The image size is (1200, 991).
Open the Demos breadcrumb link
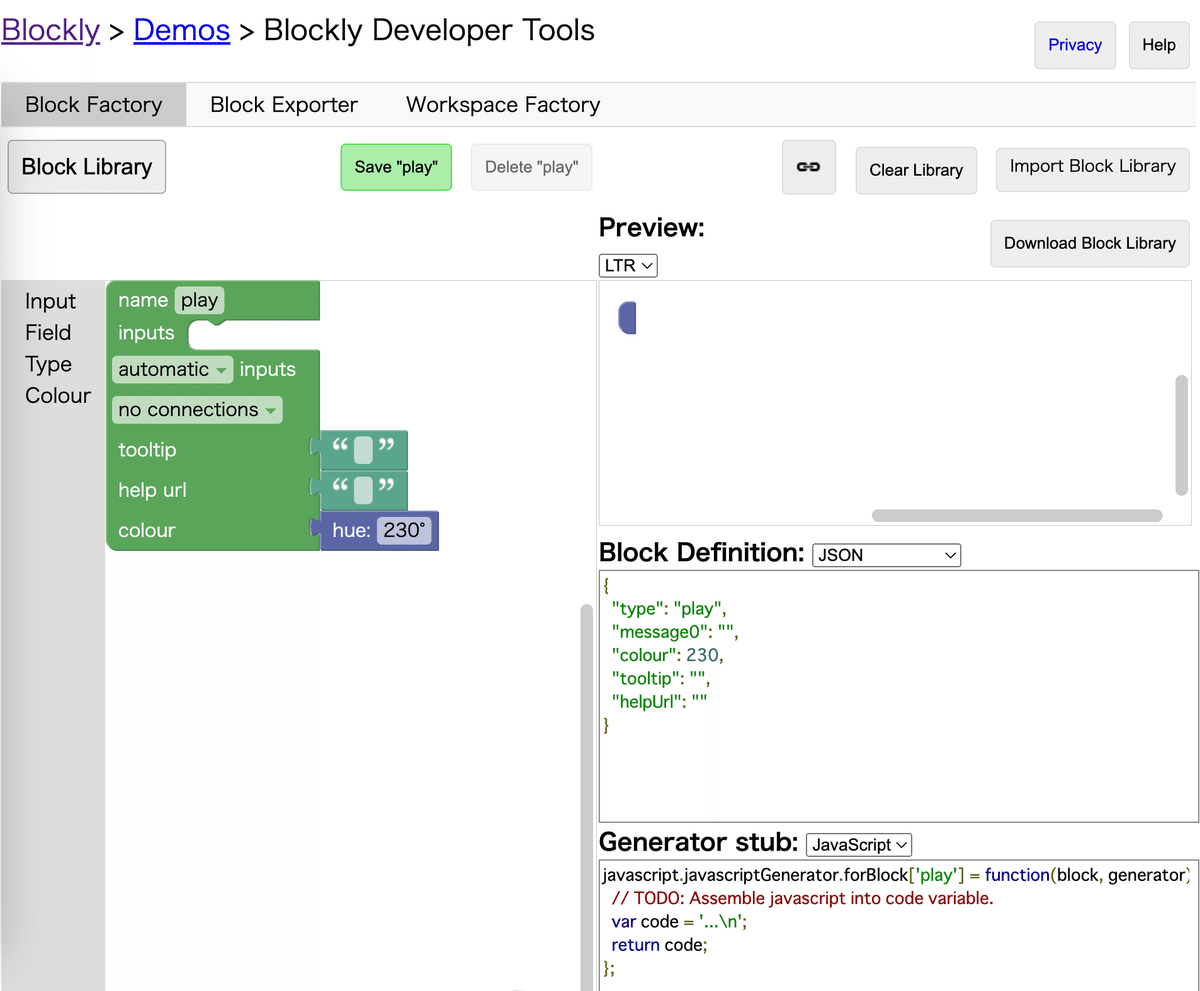(x=181, y=30)
